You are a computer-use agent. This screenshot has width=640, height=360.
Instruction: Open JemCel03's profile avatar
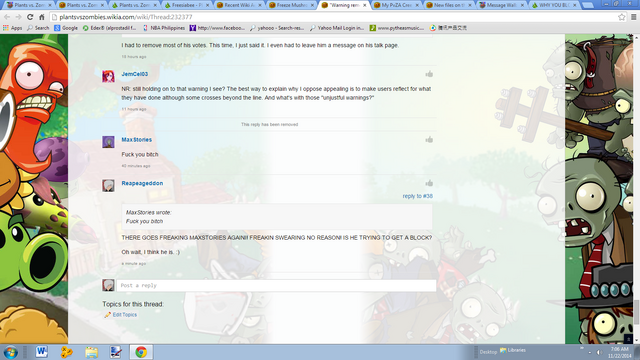(108, 76)
